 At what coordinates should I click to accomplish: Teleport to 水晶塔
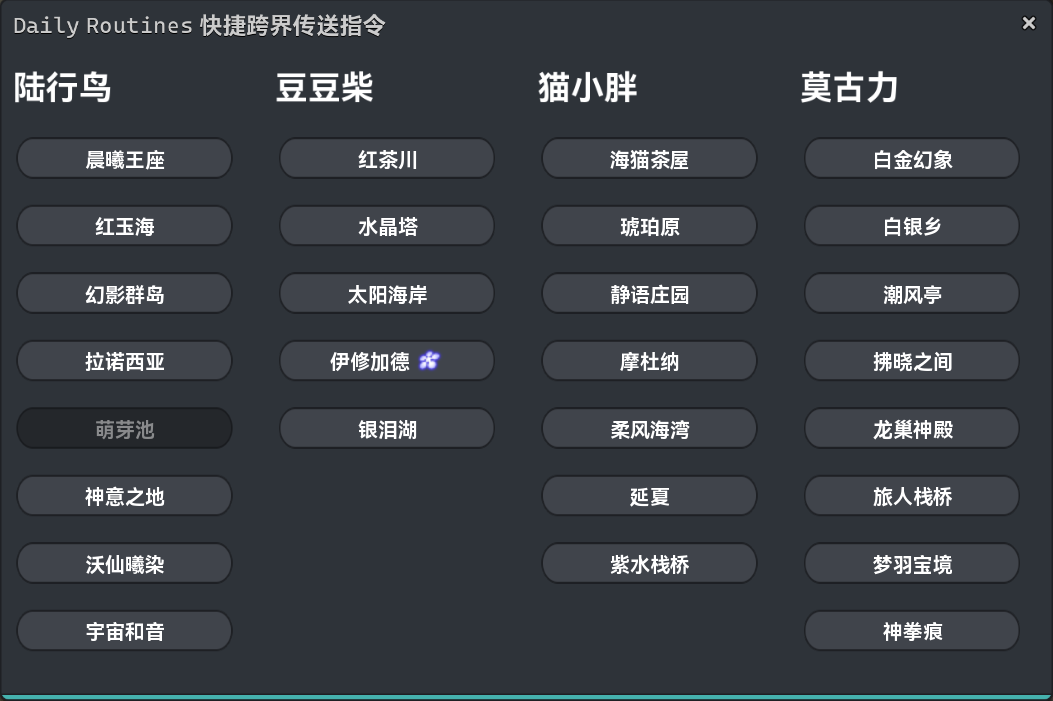(386, 226)
